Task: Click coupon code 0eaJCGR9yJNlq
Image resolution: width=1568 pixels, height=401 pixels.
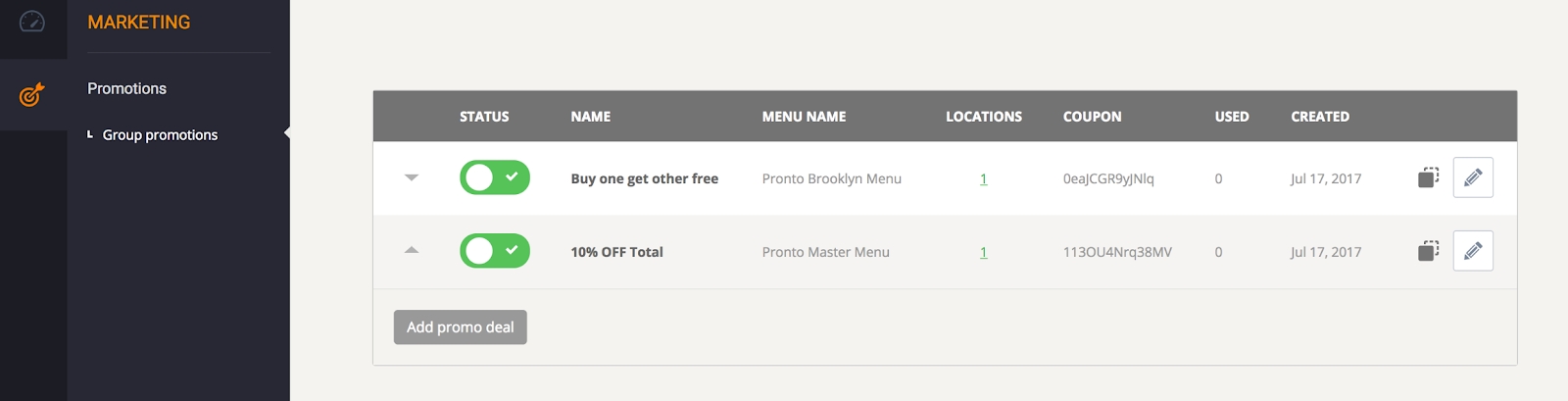Action: (1108, 178)
